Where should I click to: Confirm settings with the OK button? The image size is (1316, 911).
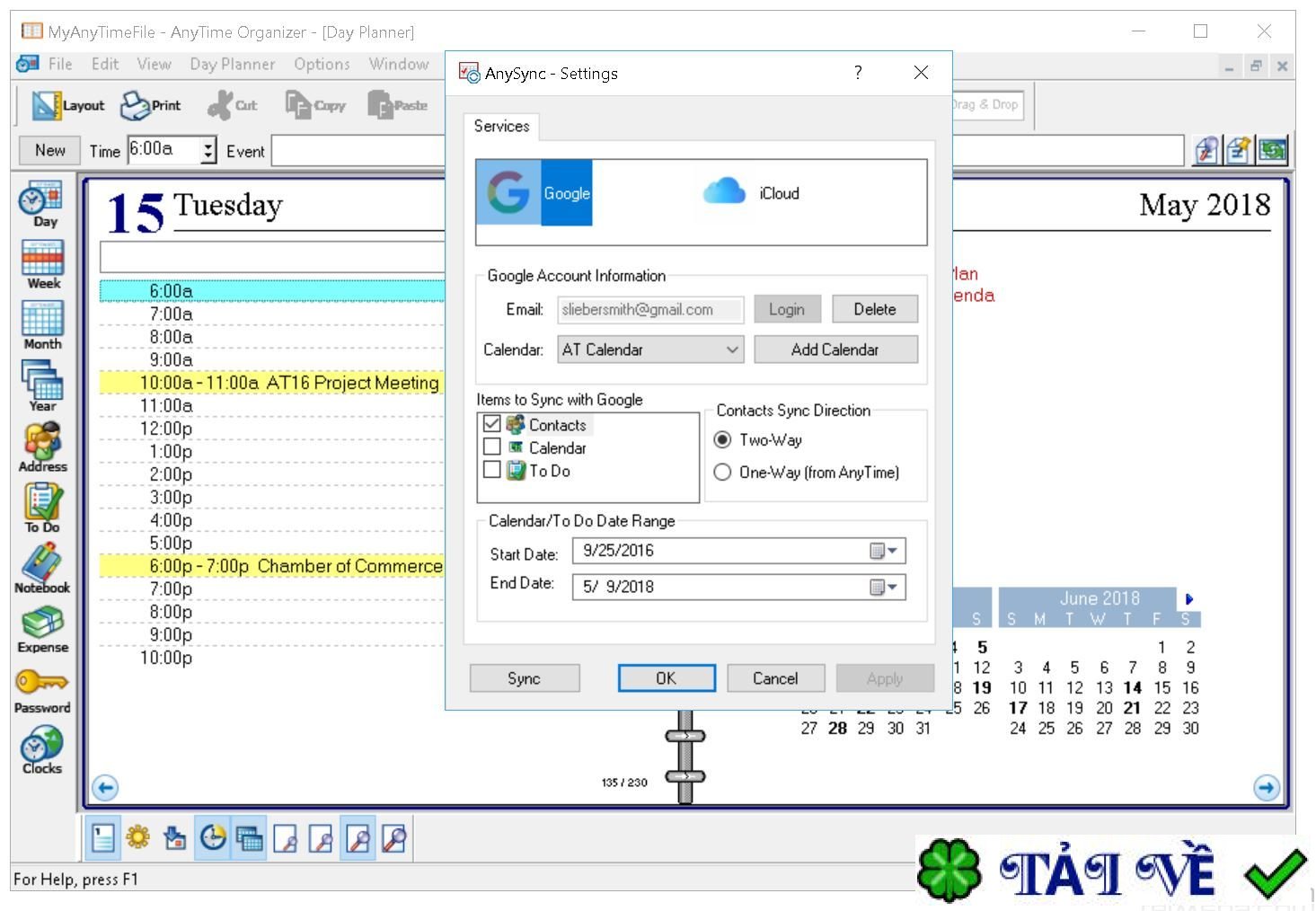[x=667, y=678]
